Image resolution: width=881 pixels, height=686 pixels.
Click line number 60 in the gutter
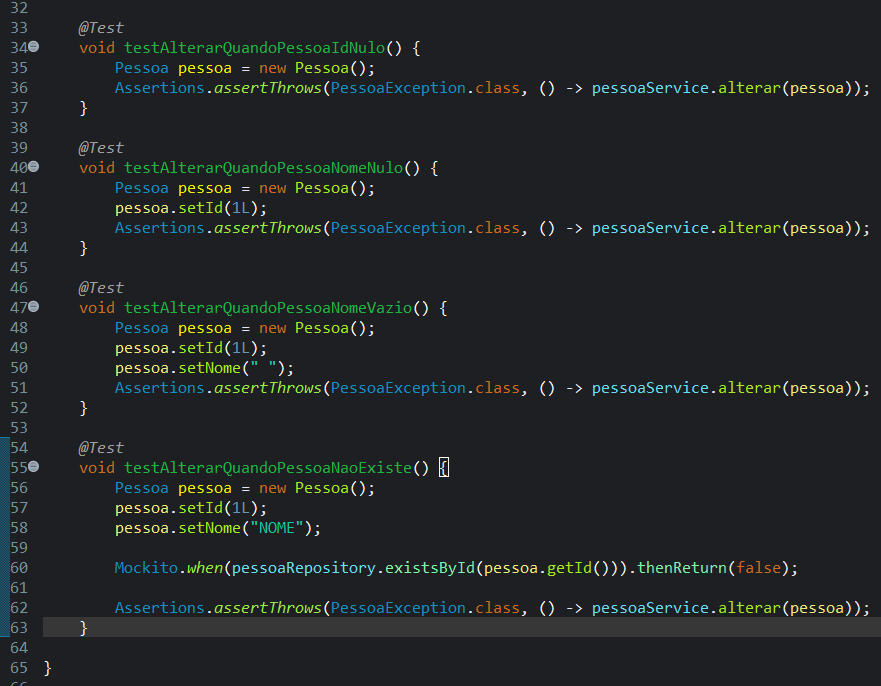tap(19, 567)
